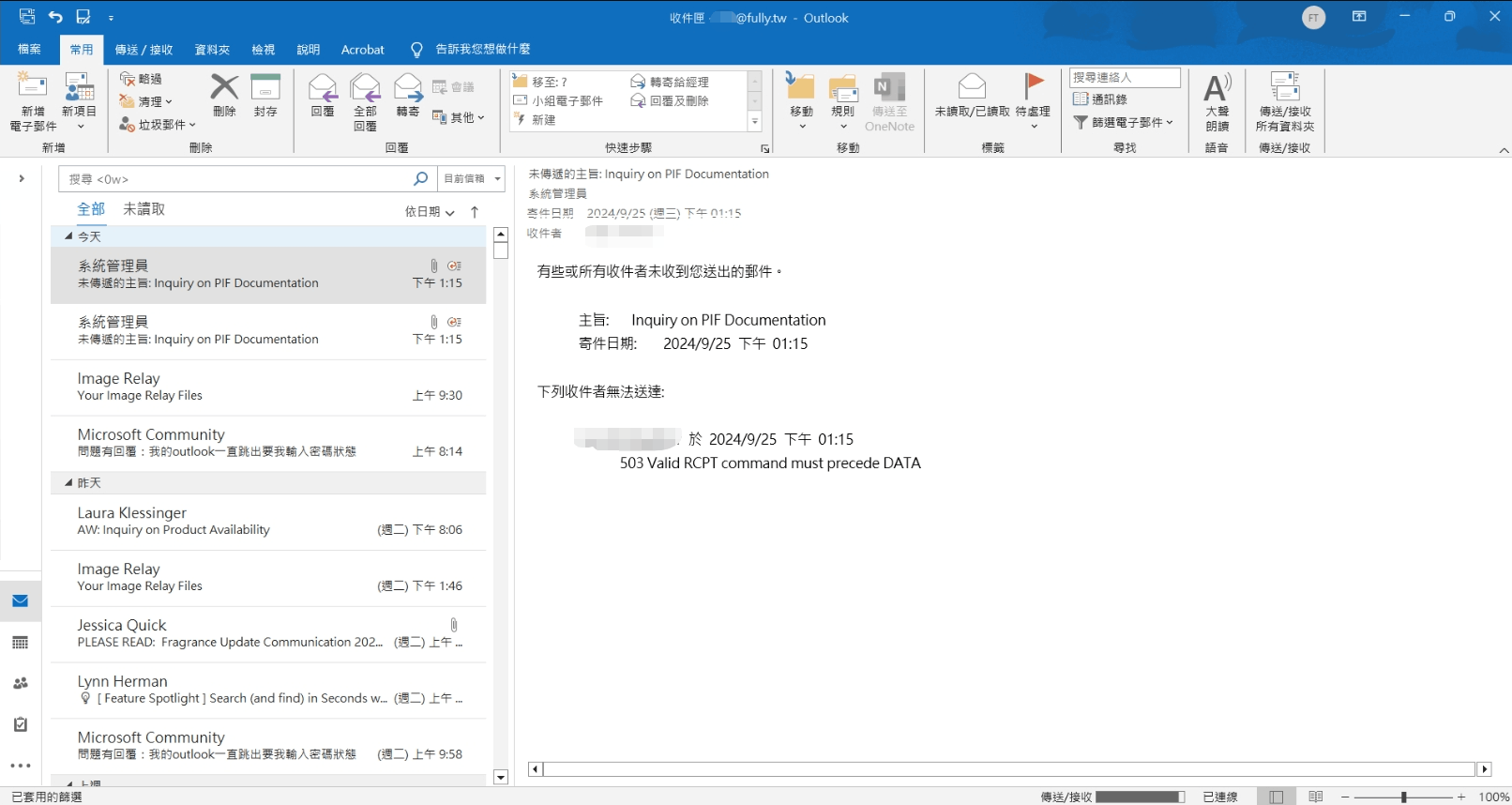This screenshot has width=1512, height=805.
Task: Delete the selected message (刪除)
Action: [x=224, y=95]
